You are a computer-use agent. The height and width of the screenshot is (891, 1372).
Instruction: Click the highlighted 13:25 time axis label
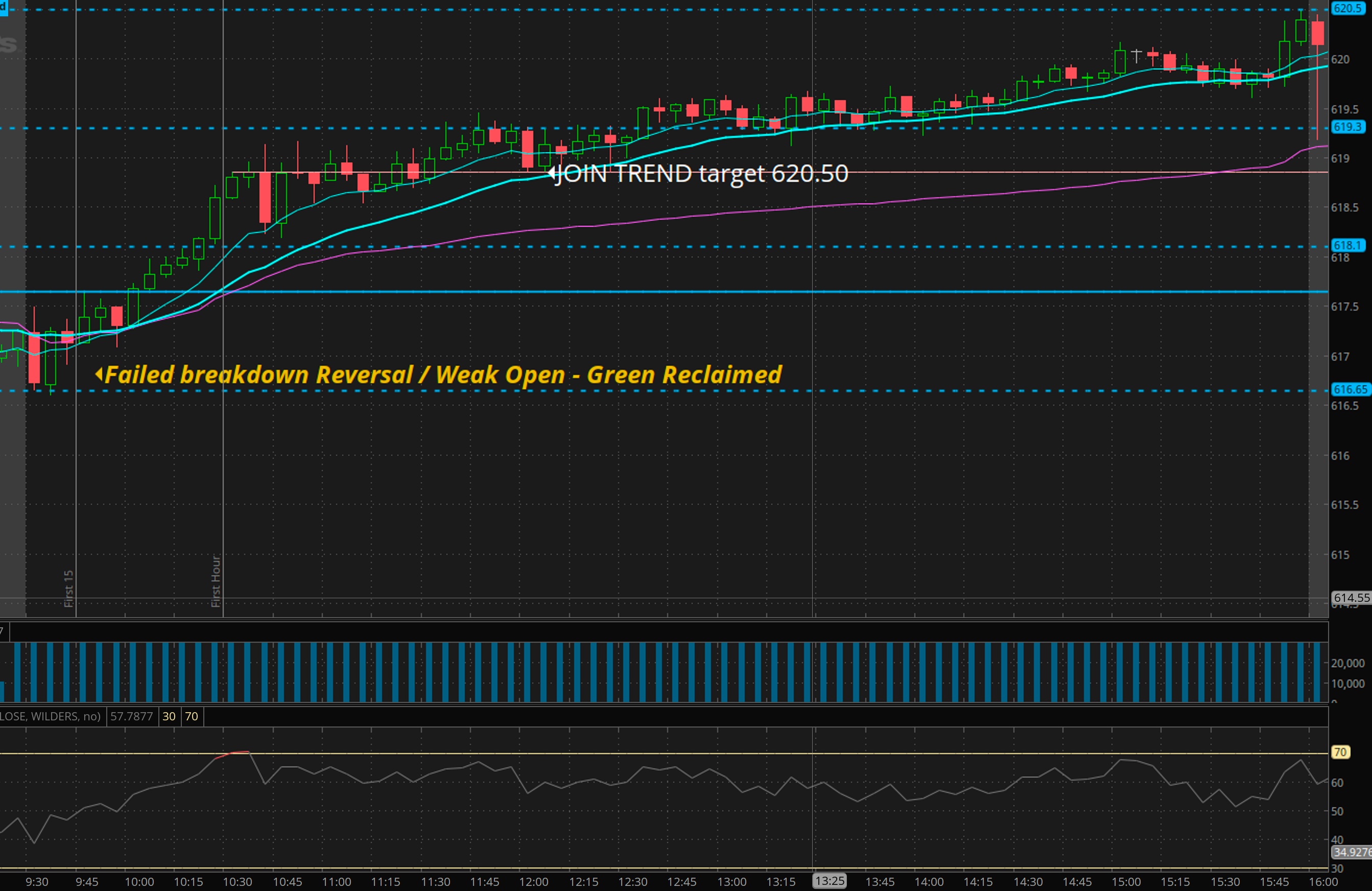click(x=830, y=881)
